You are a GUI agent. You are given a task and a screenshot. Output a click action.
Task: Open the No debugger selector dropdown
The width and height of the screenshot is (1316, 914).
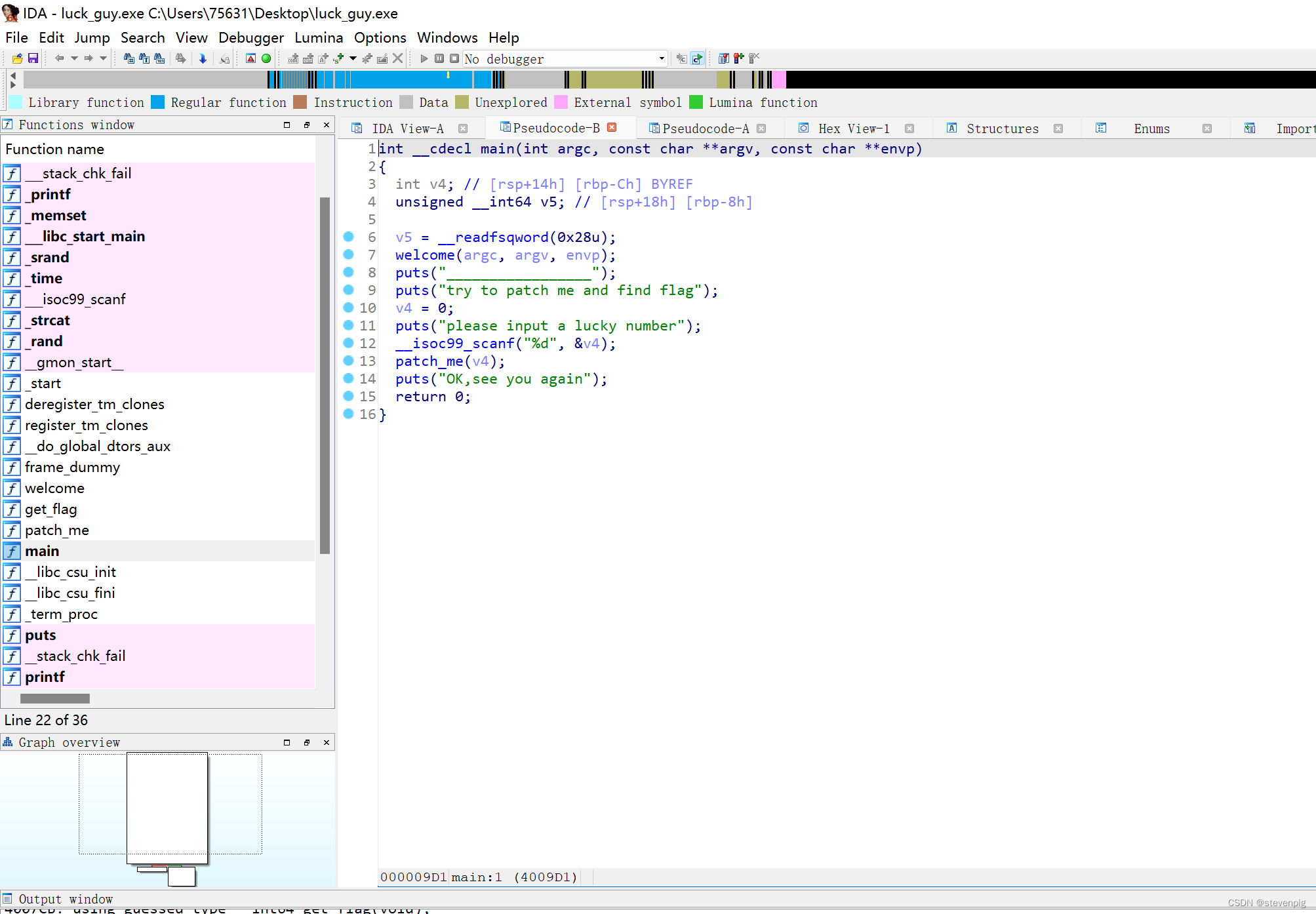(662, 59)
